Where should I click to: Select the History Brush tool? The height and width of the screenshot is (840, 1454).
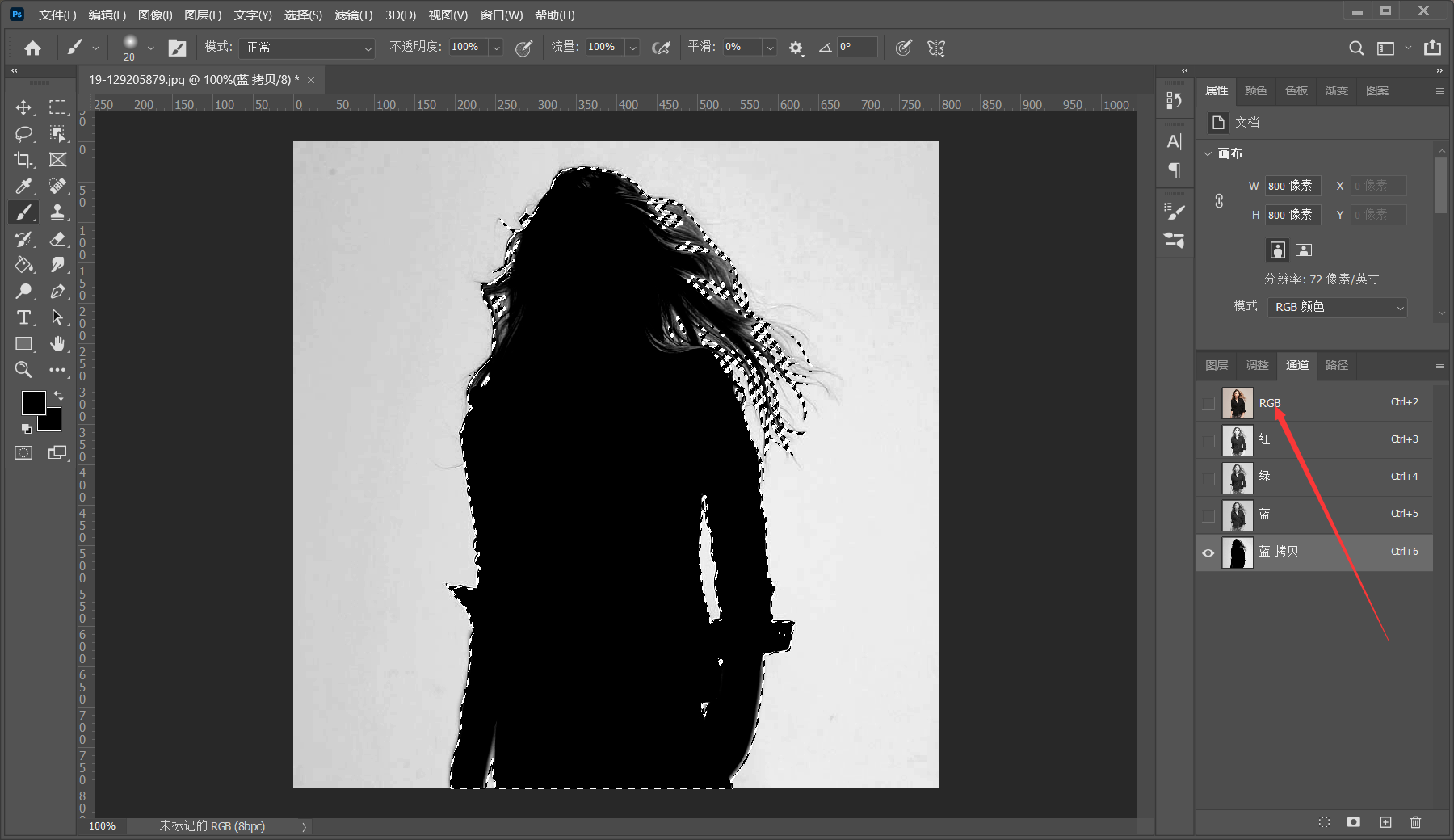tap(23, 239)
